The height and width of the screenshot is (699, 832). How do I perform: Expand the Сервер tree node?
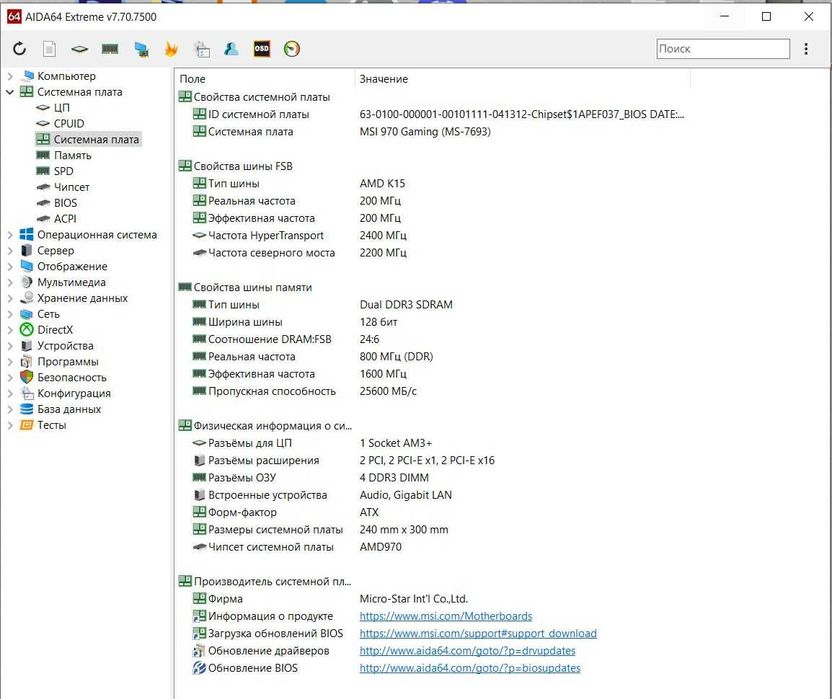pos(10,251)
